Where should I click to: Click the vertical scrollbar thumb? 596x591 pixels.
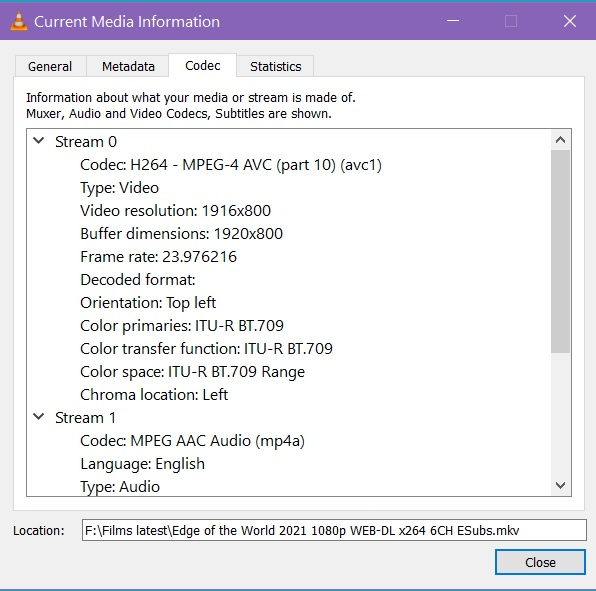point(560,251)
